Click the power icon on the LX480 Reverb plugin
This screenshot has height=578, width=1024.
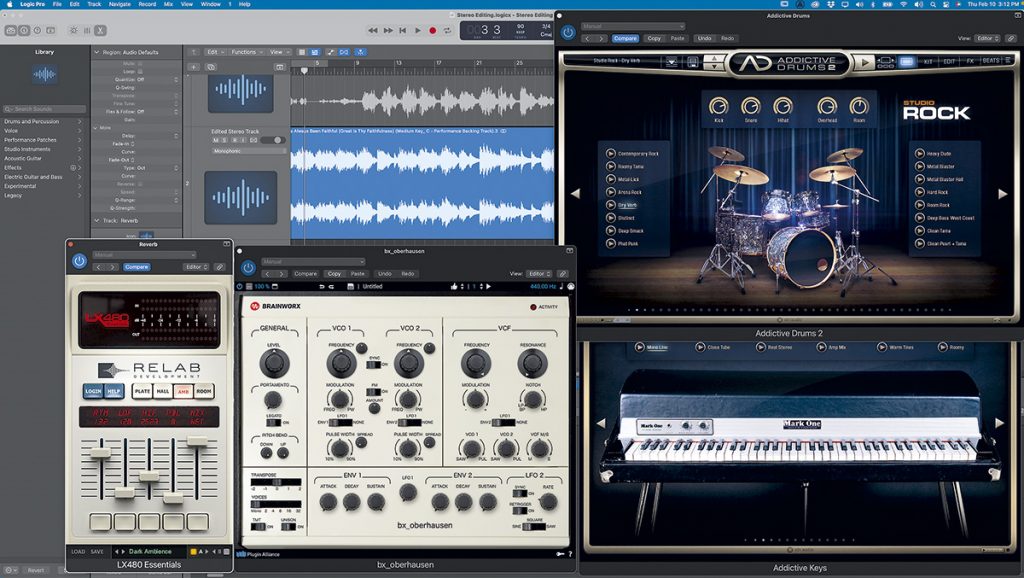tap(79, 261)
